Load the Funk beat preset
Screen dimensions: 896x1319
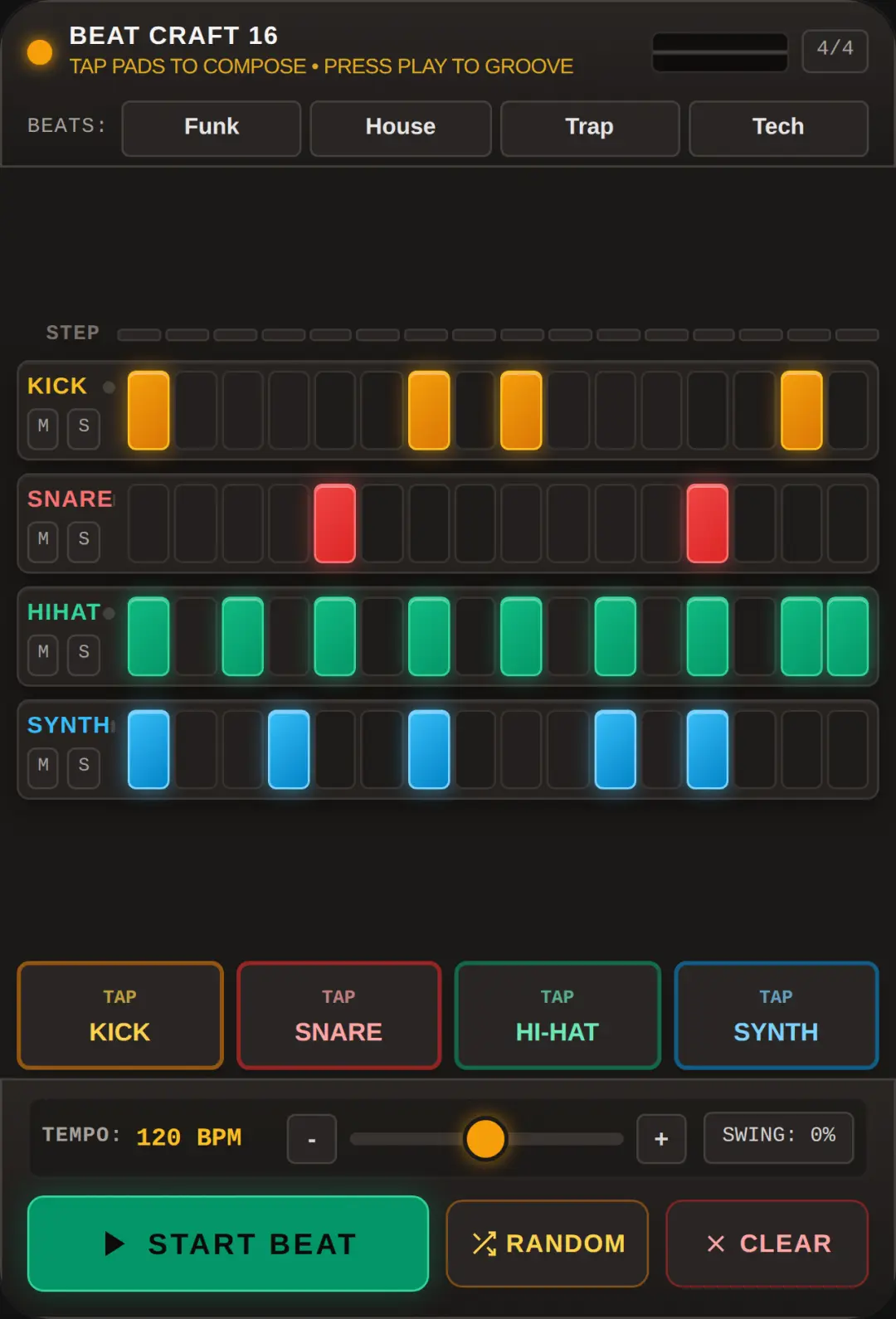pos(212,128)
